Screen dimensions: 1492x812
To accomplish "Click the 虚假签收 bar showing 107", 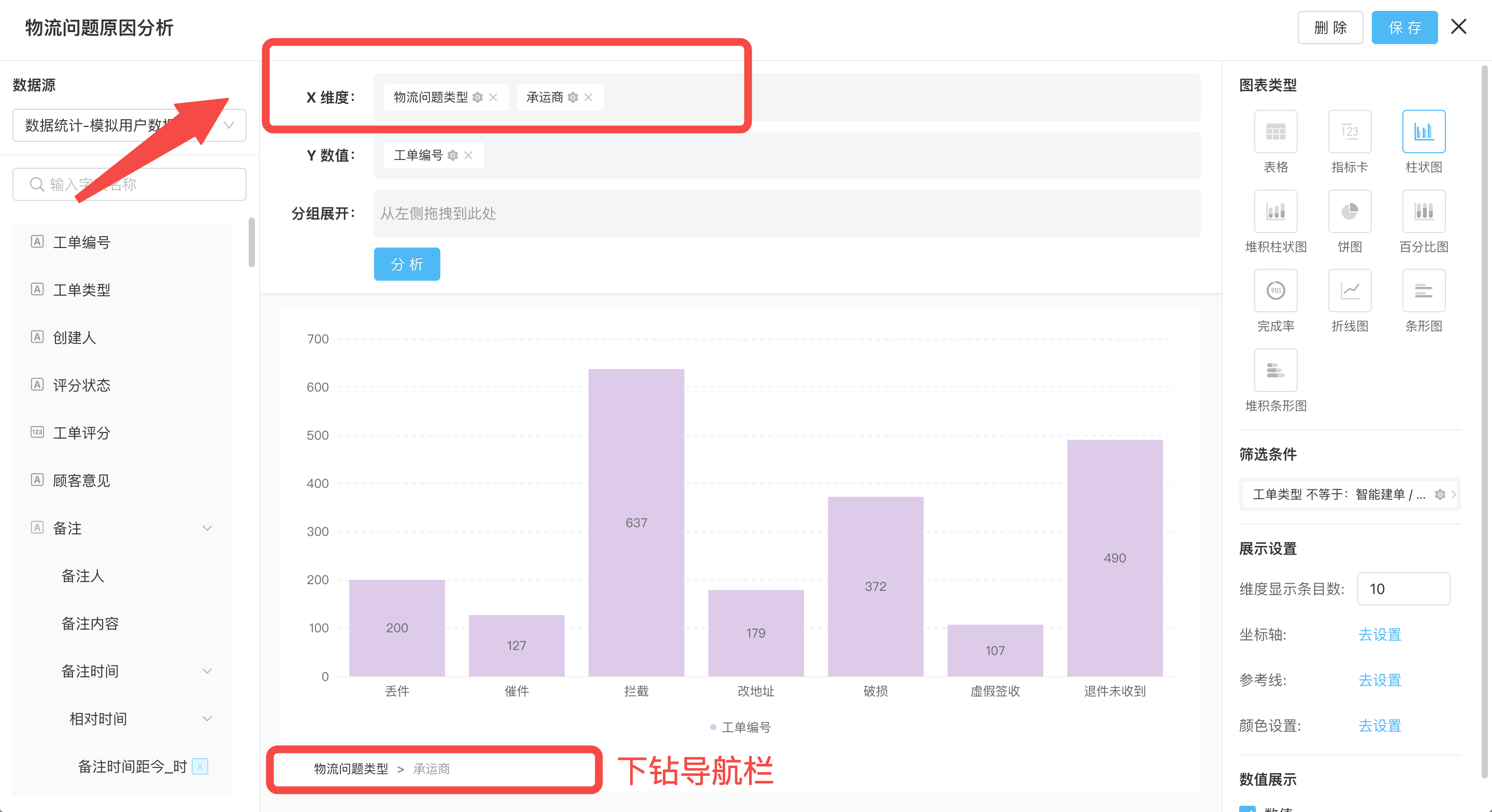I will tap(995, 650).
